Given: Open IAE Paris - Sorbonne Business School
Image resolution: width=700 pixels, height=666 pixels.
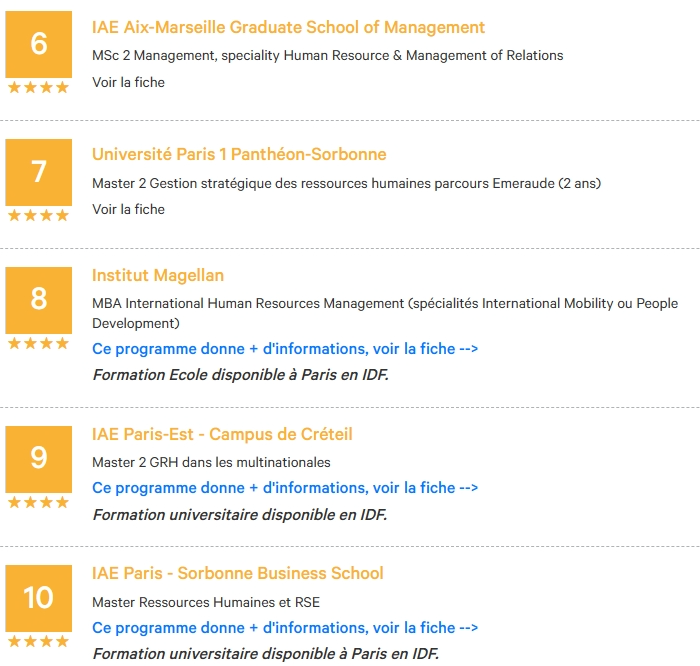Looking at the screenshot, I should coord(238,573).
